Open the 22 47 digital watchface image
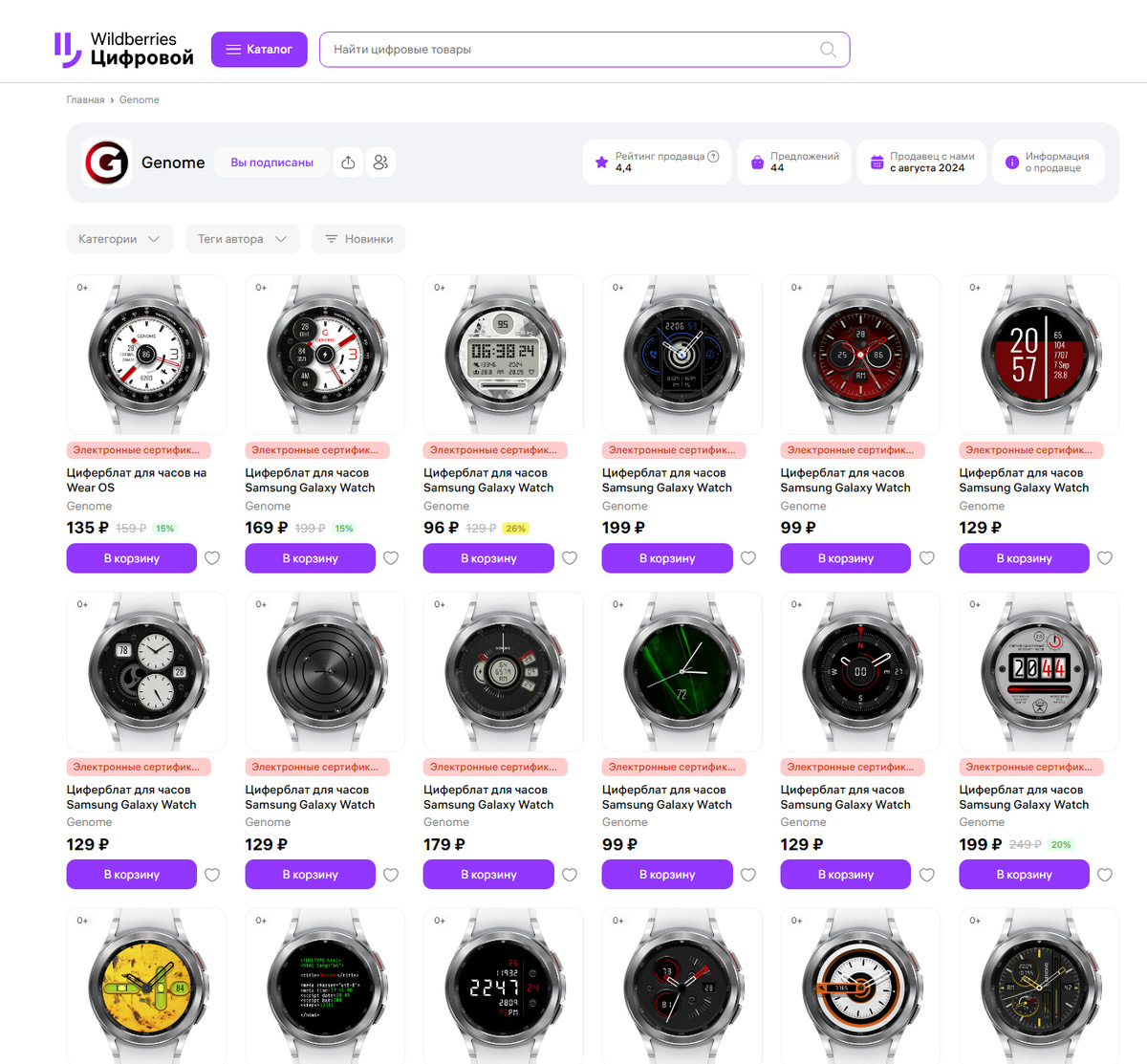The height and width of the screenshot is (1064, 1147). (x=503, y=986)
